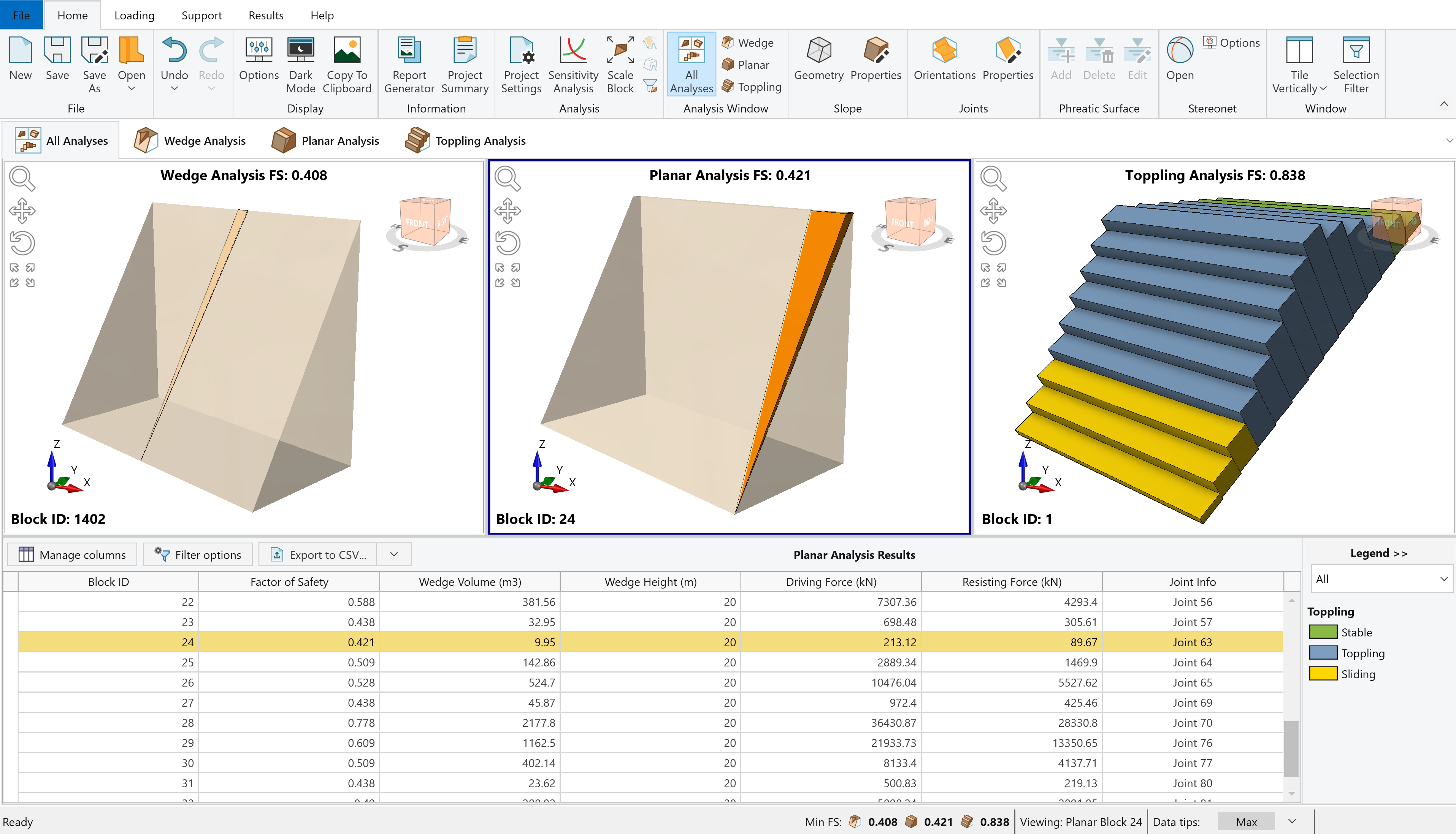
Task: Click the Selection filter funnel in Analysis group
Action: (650, 87)
